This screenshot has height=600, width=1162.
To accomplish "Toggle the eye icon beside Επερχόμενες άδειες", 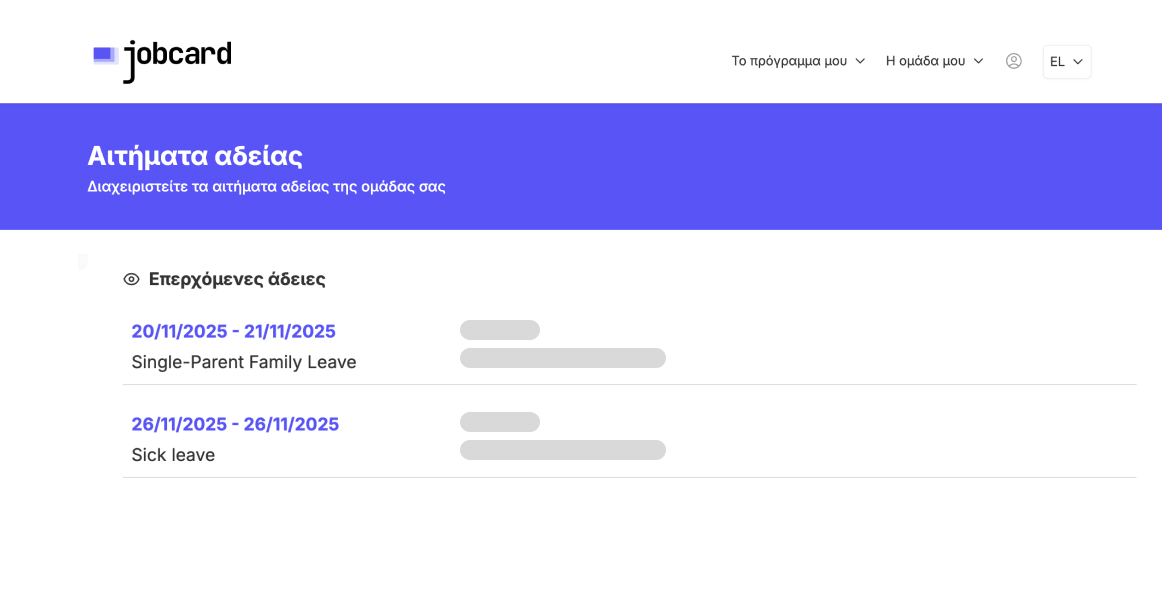I will pos(131,279).
